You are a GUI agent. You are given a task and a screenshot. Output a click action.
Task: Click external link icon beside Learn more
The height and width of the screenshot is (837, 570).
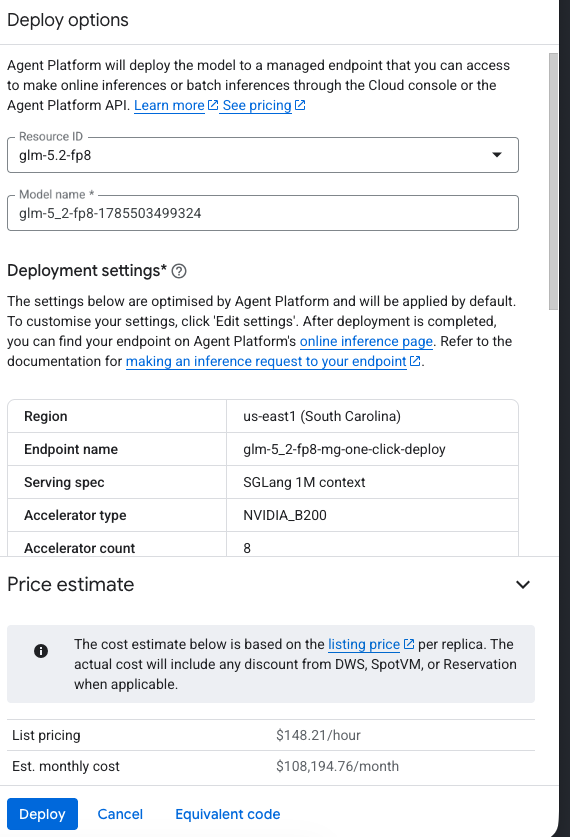(x=212, y=105)
